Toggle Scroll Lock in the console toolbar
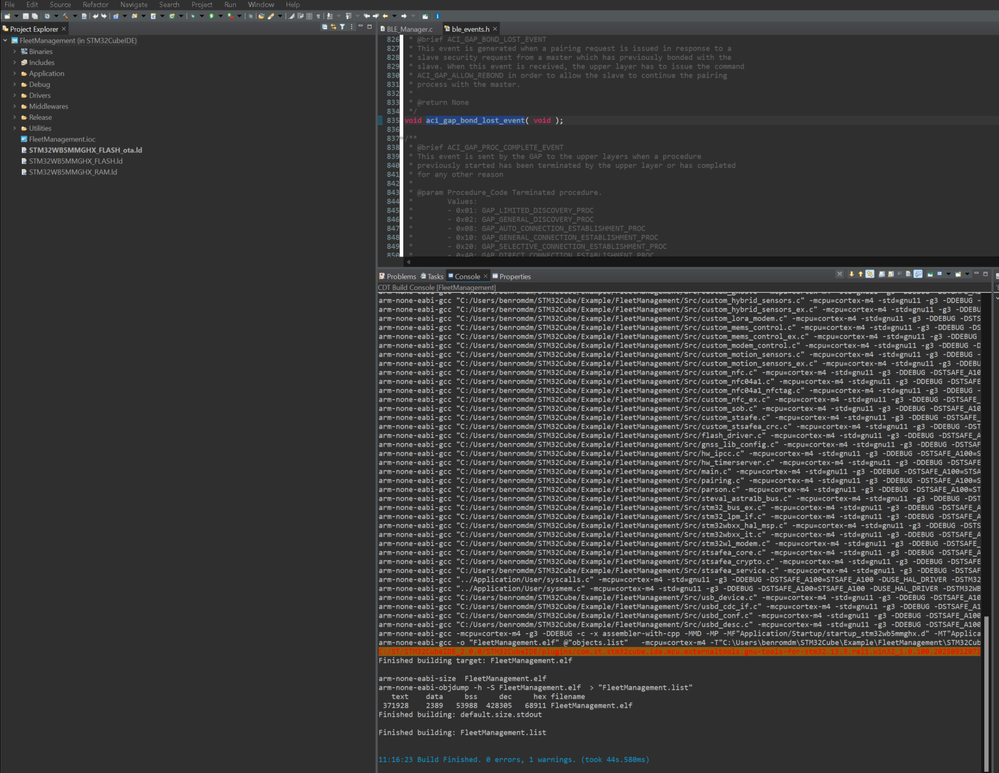Screen dimensions: 999x773 point(889,274)
